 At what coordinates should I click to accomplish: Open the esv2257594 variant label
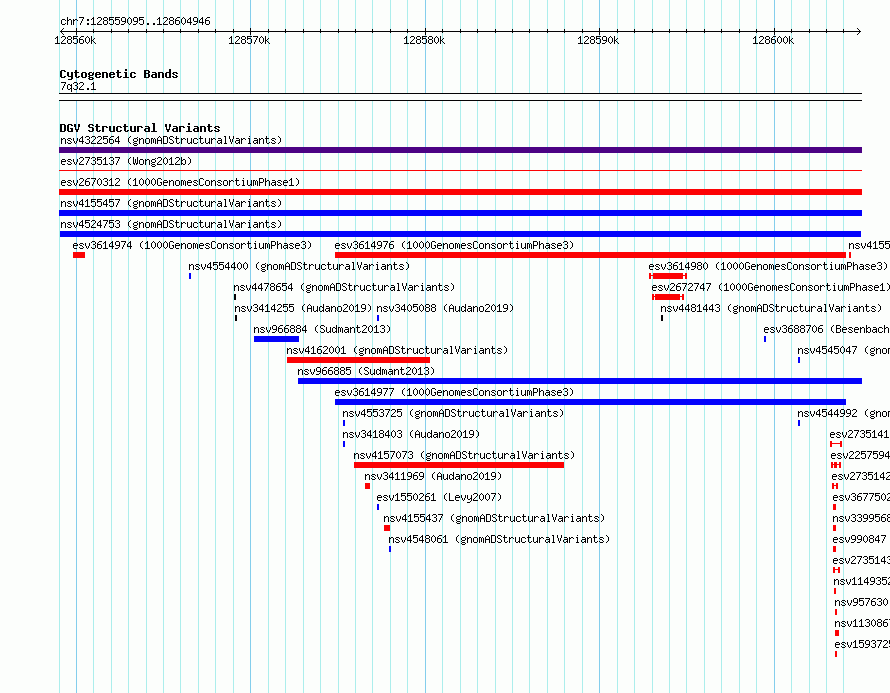(x=860, y=455)
